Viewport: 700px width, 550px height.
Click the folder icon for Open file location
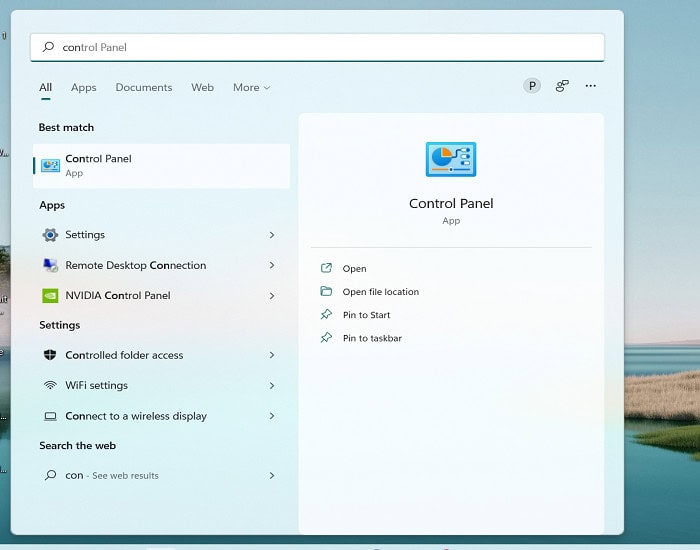coord(326,291)
